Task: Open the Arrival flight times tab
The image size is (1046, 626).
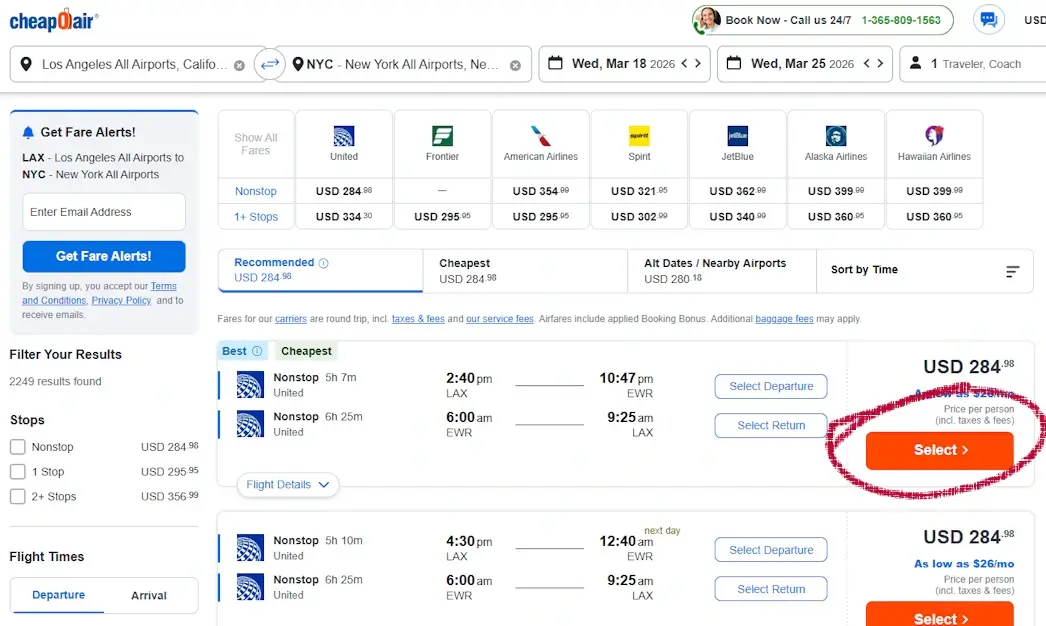Action: click(149, 595)
